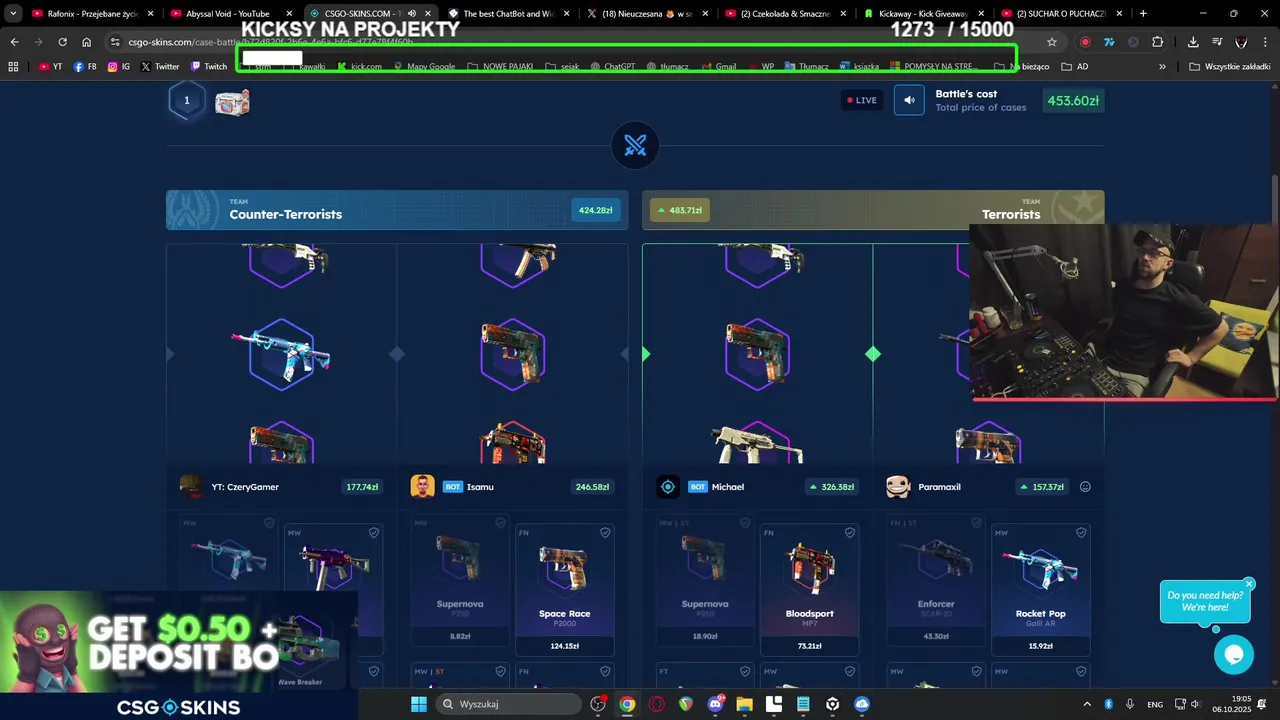This screenshot has width=1280, height=720.
Task: Open the Space Race P2000 item card
Action: click(565, 590)
